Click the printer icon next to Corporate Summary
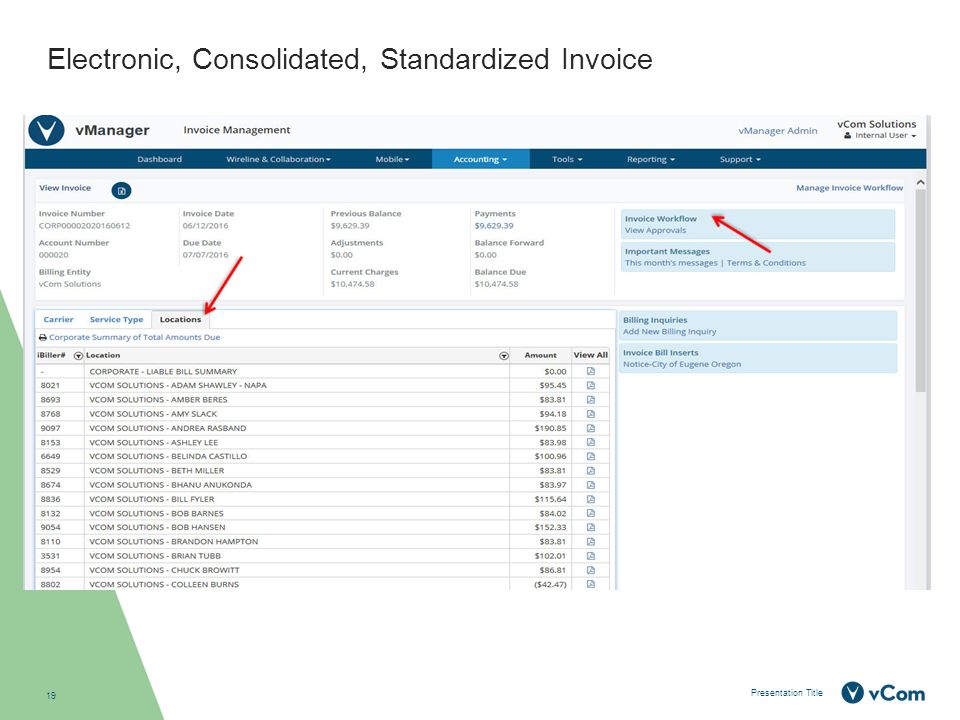 [x=43, y=337]
